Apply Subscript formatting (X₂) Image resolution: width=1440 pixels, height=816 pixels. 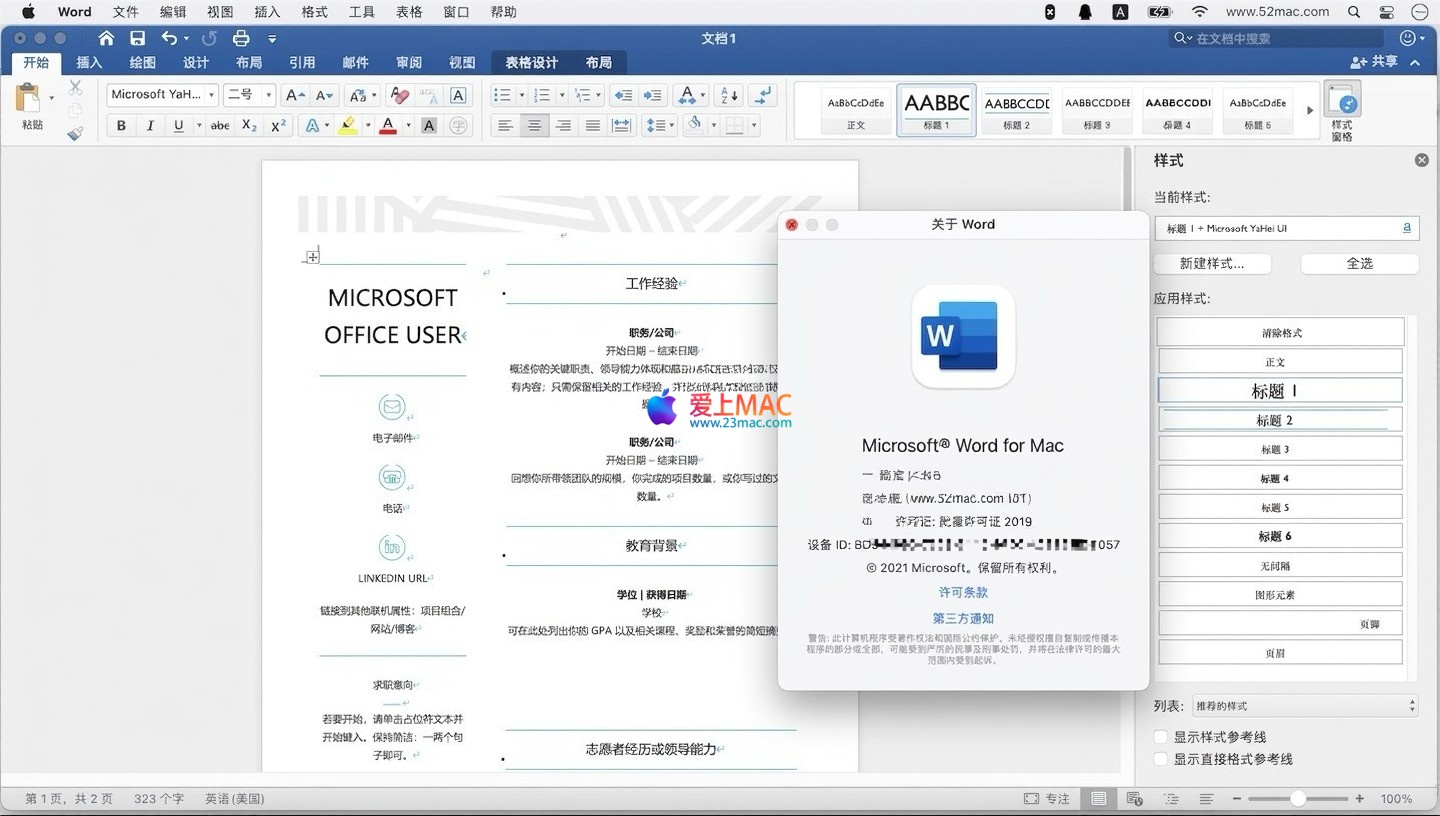click(x=249, y=126)
